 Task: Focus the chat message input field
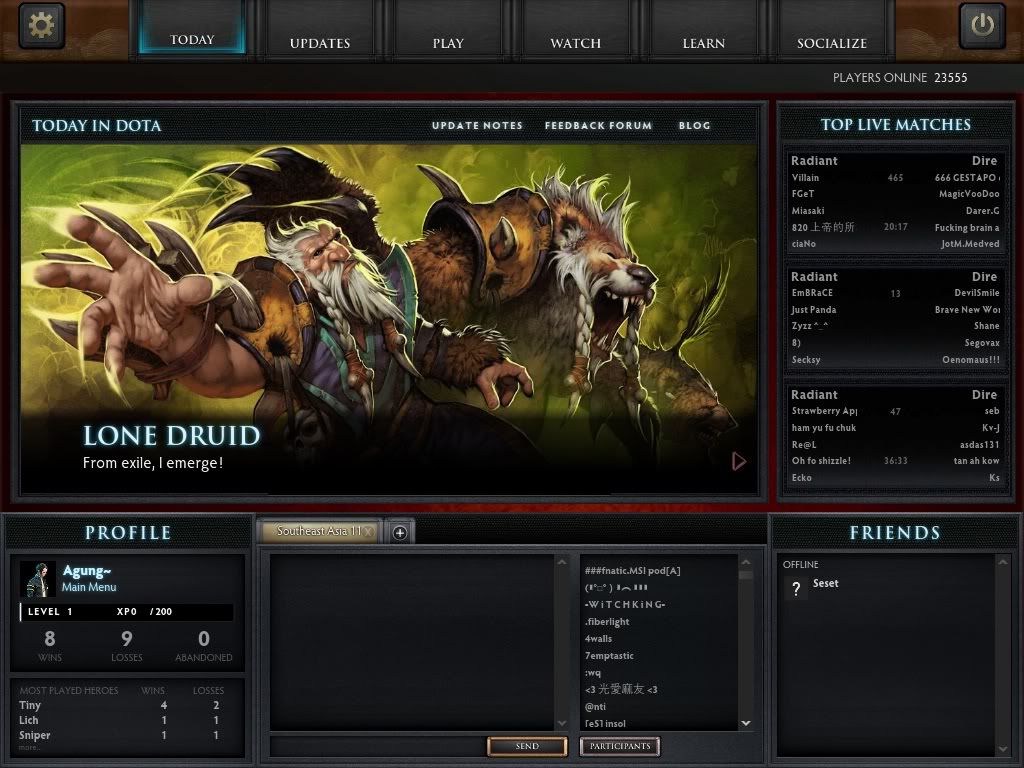(378, 746)
